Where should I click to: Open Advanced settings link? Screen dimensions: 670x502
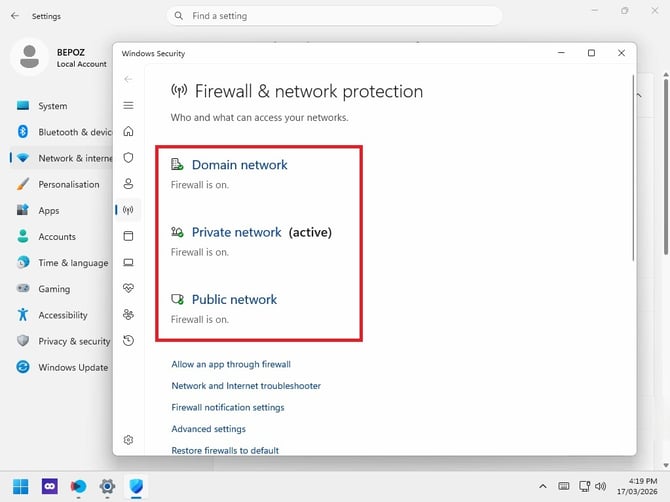209,429
